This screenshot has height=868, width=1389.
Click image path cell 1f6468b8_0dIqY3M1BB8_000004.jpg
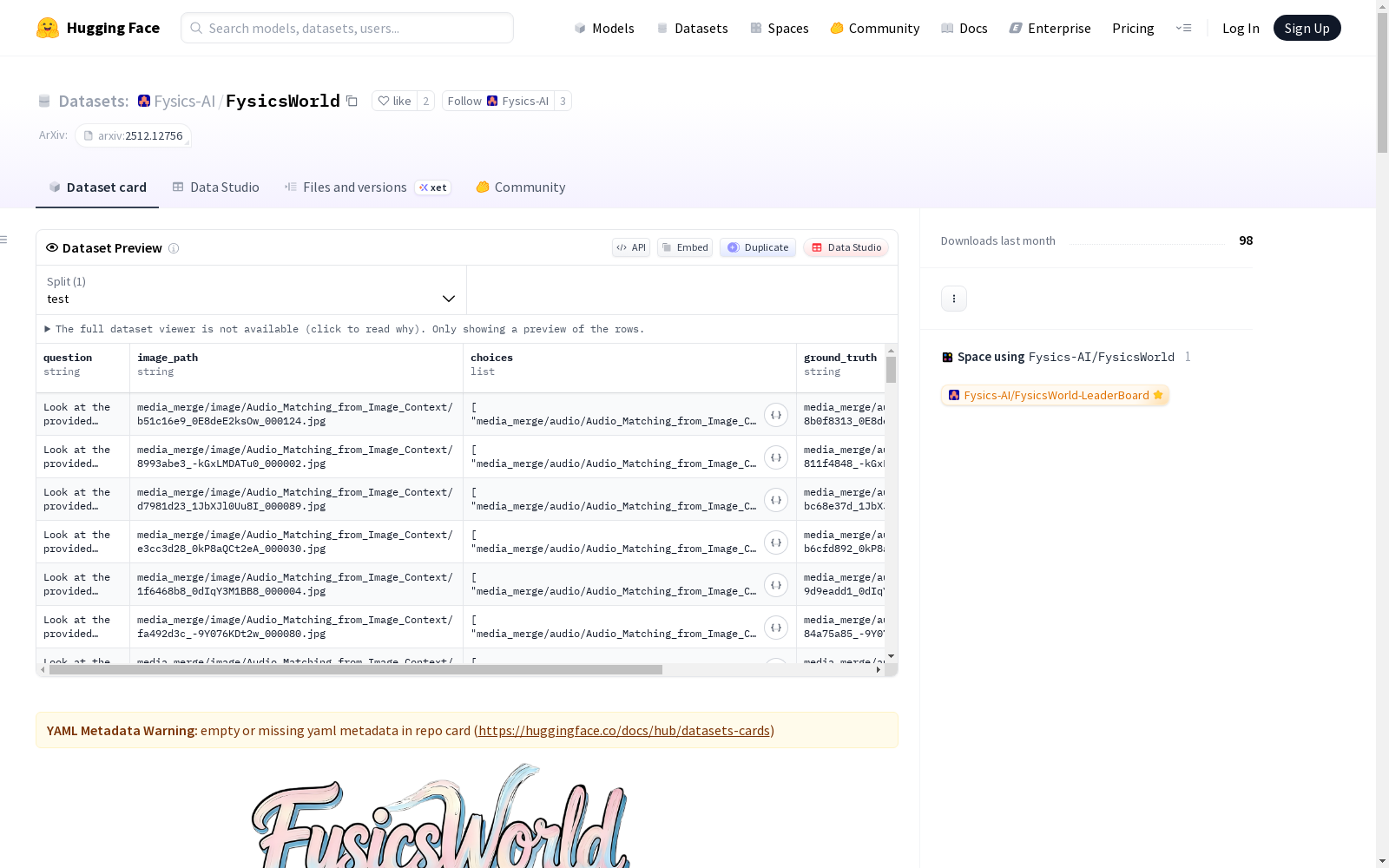point(297,585)
